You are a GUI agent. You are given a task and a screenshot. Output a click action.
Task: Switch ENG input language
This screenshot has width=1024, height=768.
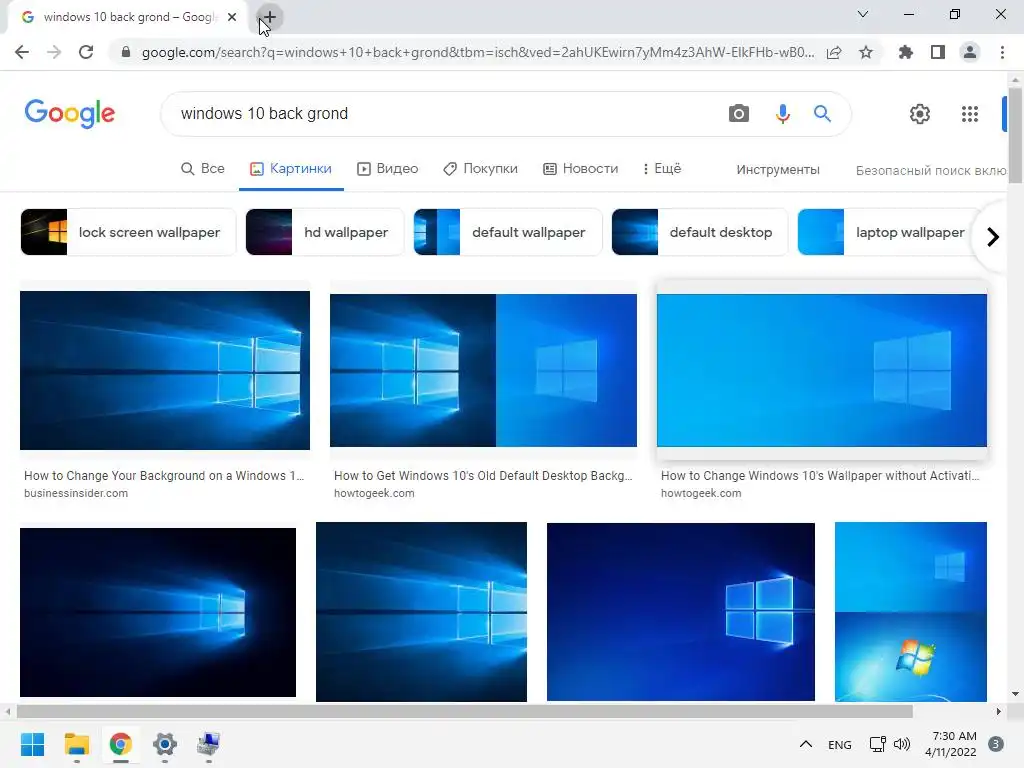click(x=840, y=744)
